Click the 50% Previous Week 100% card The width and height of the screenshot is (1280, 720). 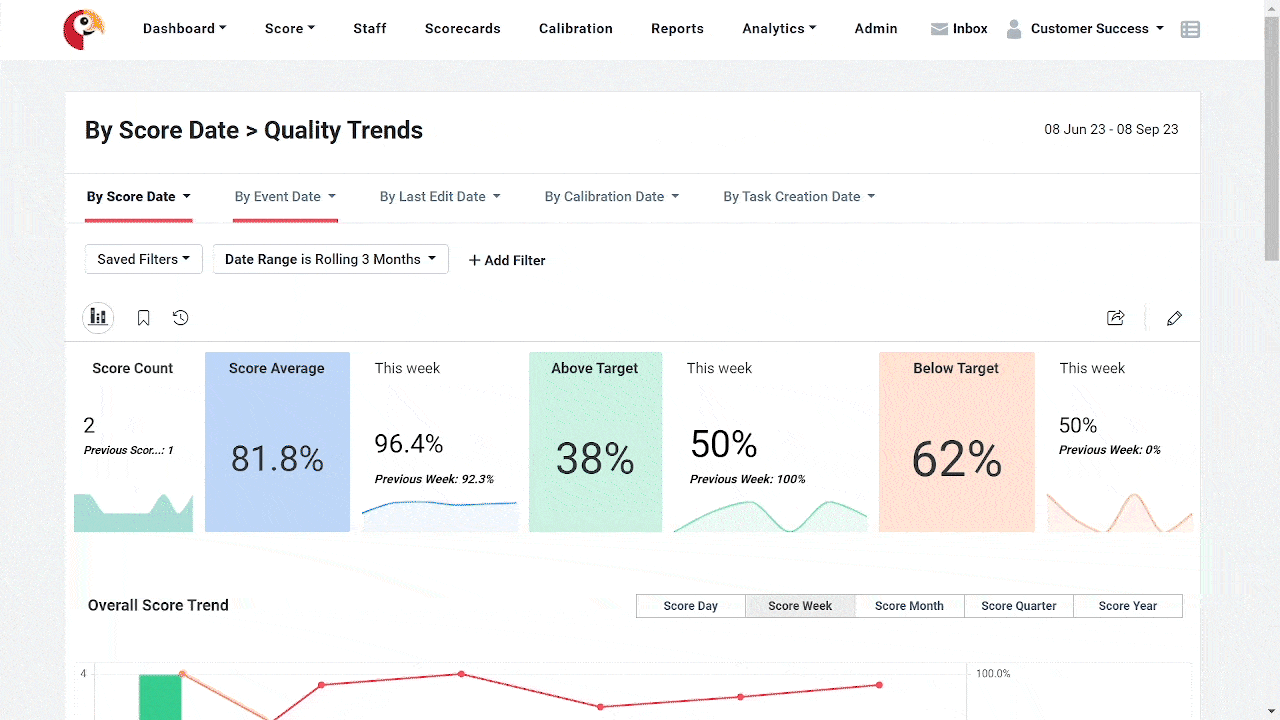(x=770, y=442)
